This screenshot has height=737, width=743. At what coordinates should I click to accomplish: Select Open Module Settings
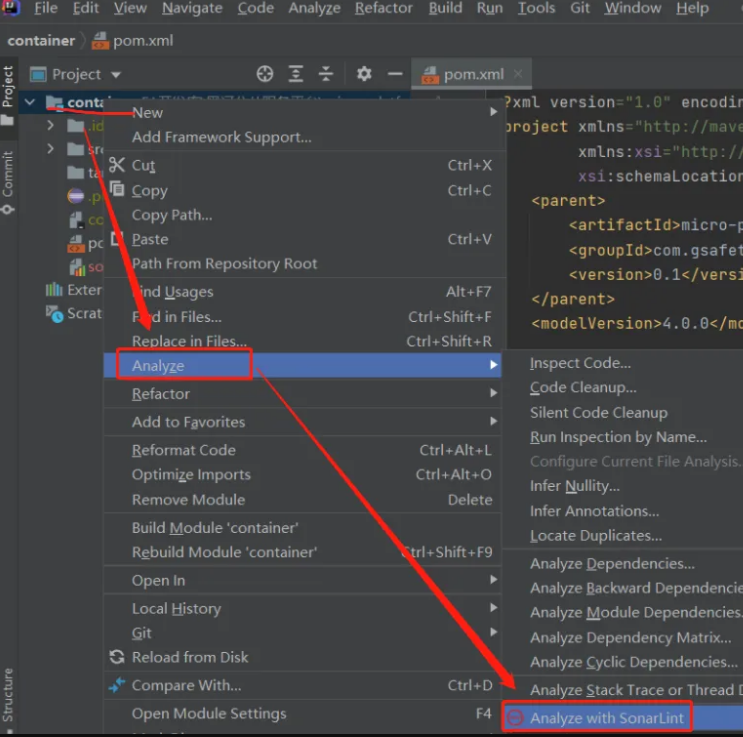pyautogui.click(x=209, y=713)
